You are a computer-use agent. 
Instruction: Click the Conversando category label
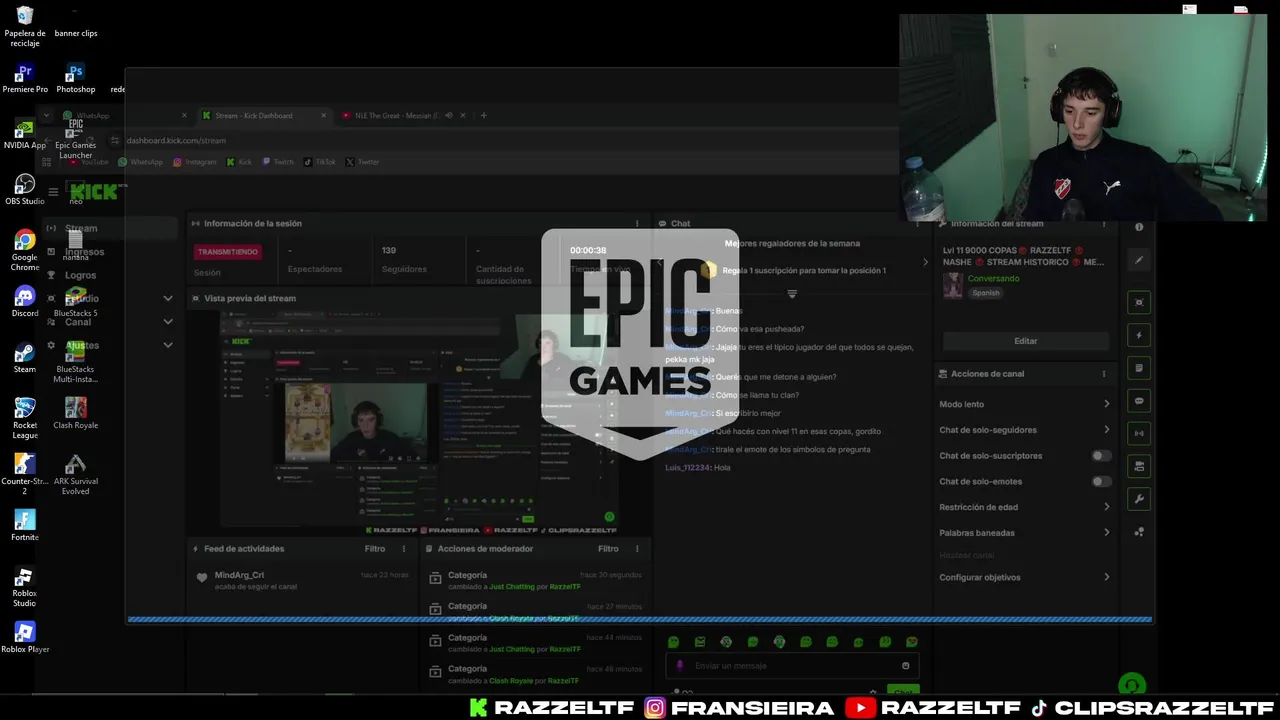(x=993, y=279)
